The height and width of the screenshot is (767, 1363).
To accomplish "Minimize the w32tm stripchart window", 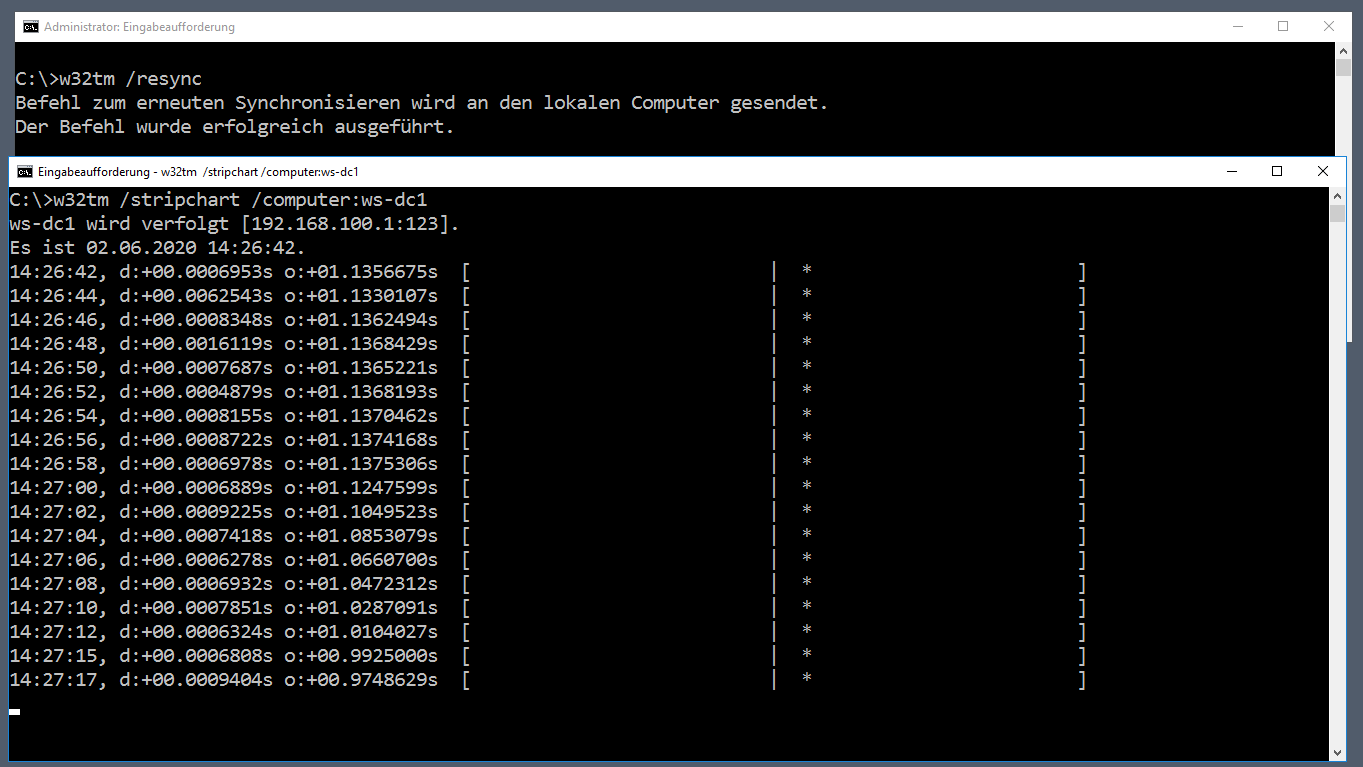I will click(1231, 171).
